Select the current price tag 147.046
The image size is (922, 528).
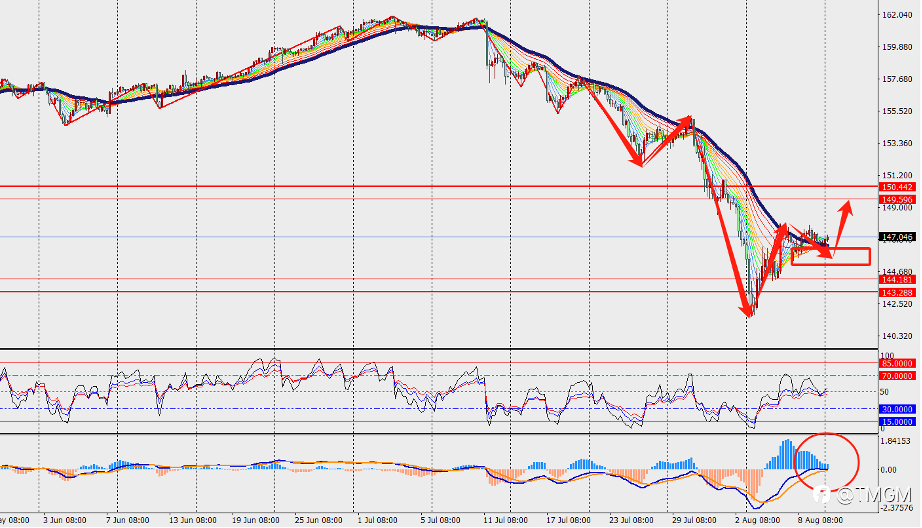click(897, 237)
